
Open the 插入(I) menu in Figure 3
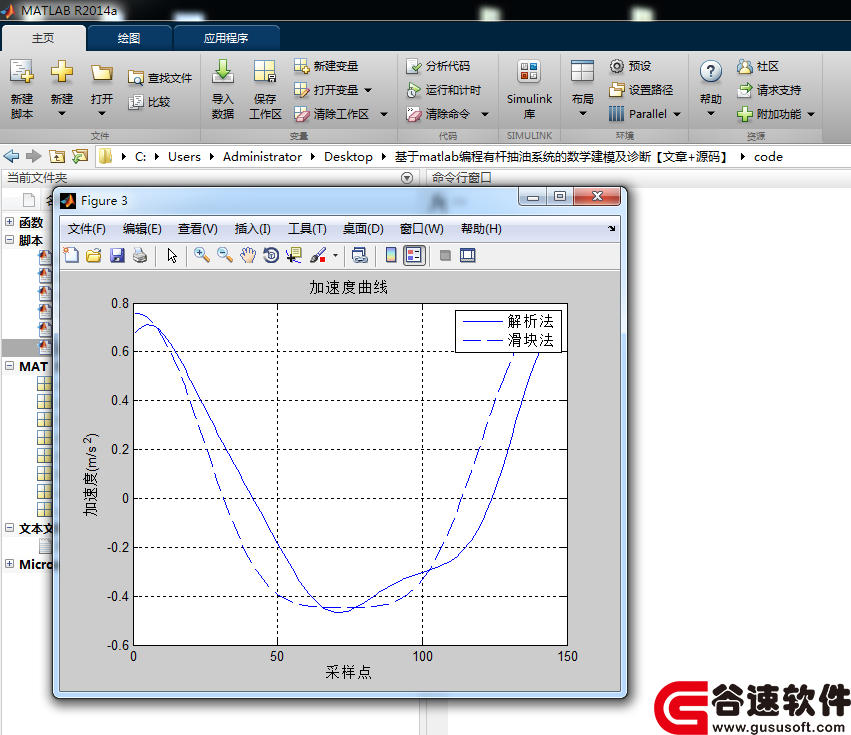252,229
